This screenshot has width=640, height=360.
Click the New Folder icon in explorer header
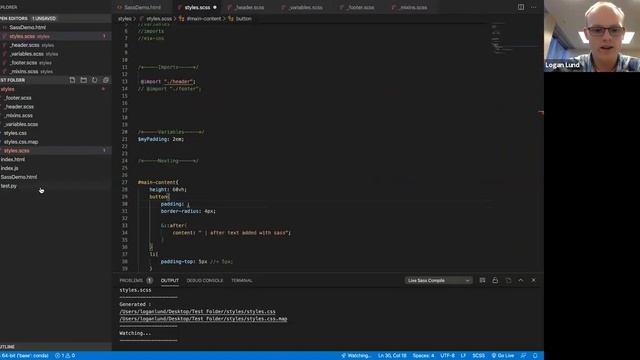(x=83, y=80)
